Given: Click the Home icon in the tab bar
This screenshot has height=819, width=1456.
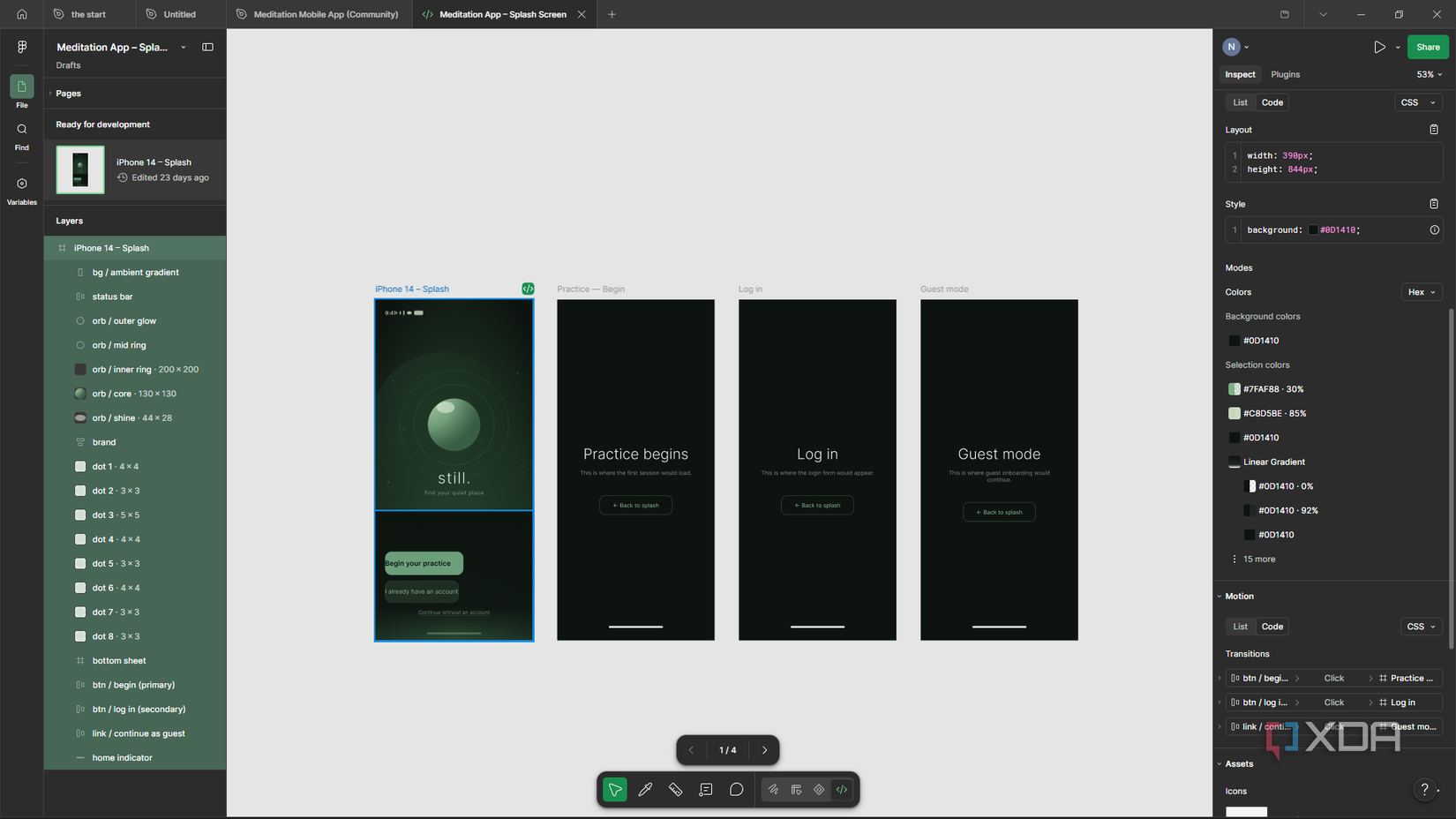Looking at the screenshot, I should (22, 14).
